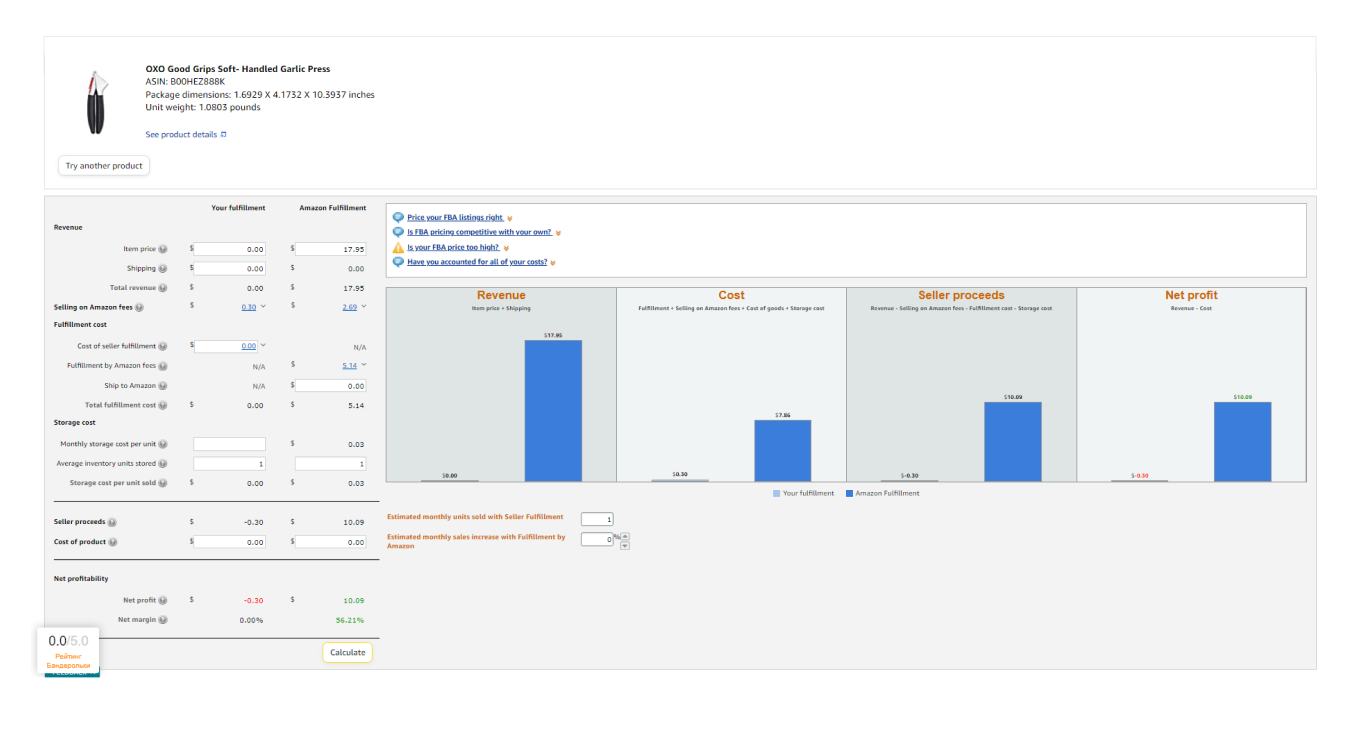Click the Monthly storage cost per unit help icon
The image size is (1360, 735).
click(x=163, y=444)
